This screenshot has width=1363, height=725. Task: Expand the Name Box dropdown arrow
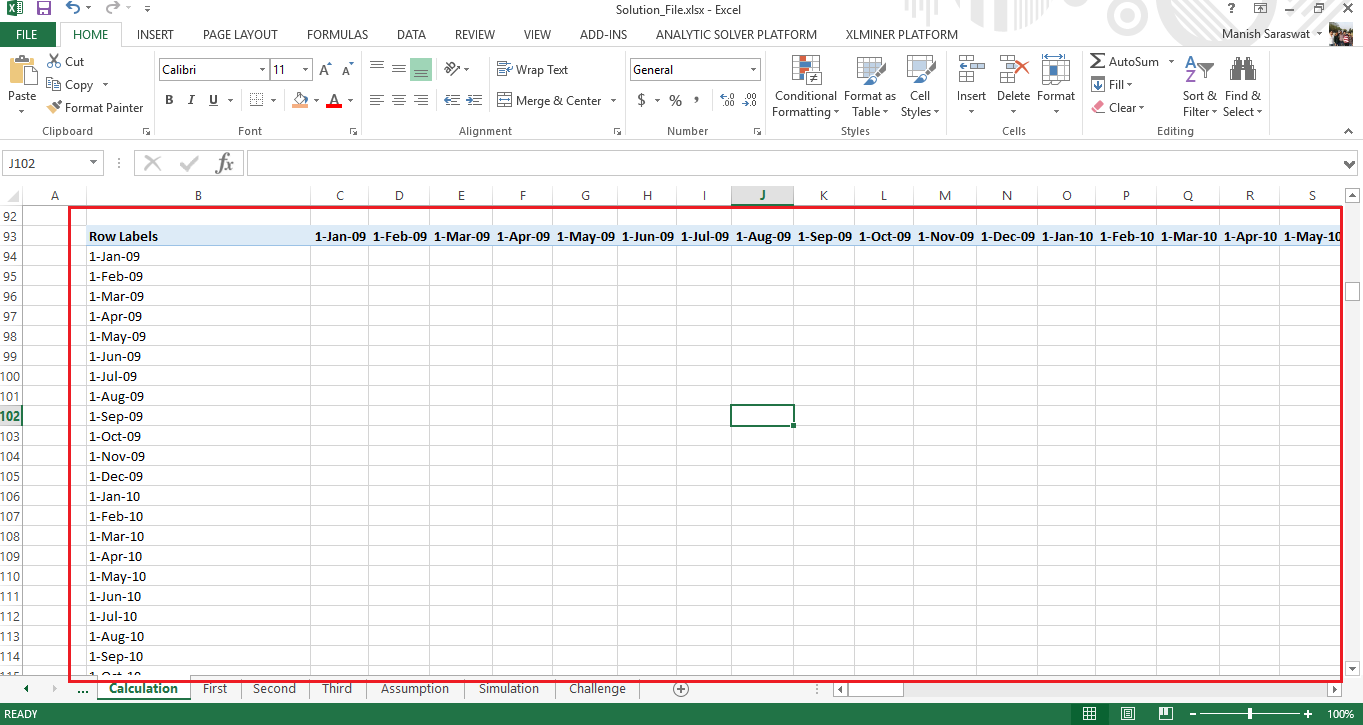pos(94,163)
